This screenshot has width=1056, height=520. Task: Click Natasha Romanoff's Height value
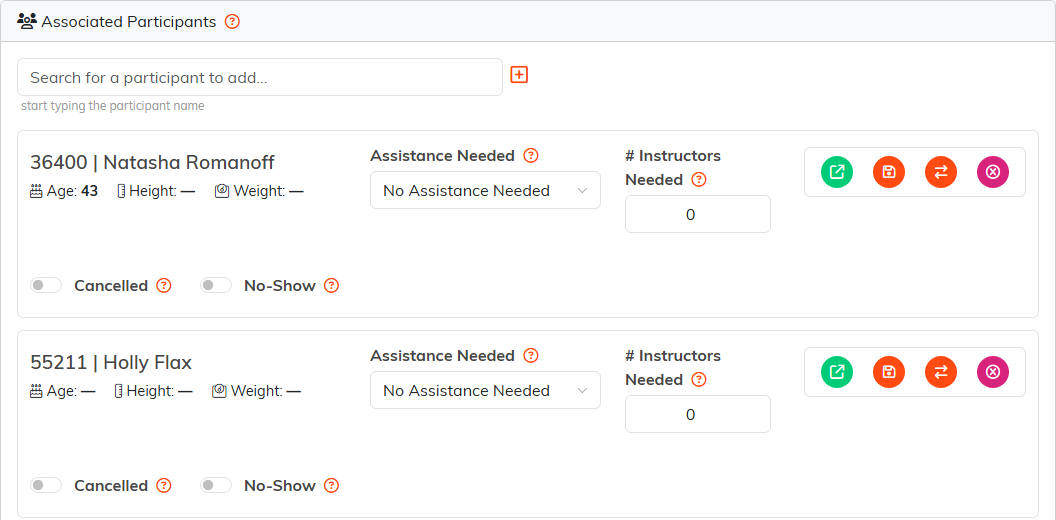pos(187,191)
